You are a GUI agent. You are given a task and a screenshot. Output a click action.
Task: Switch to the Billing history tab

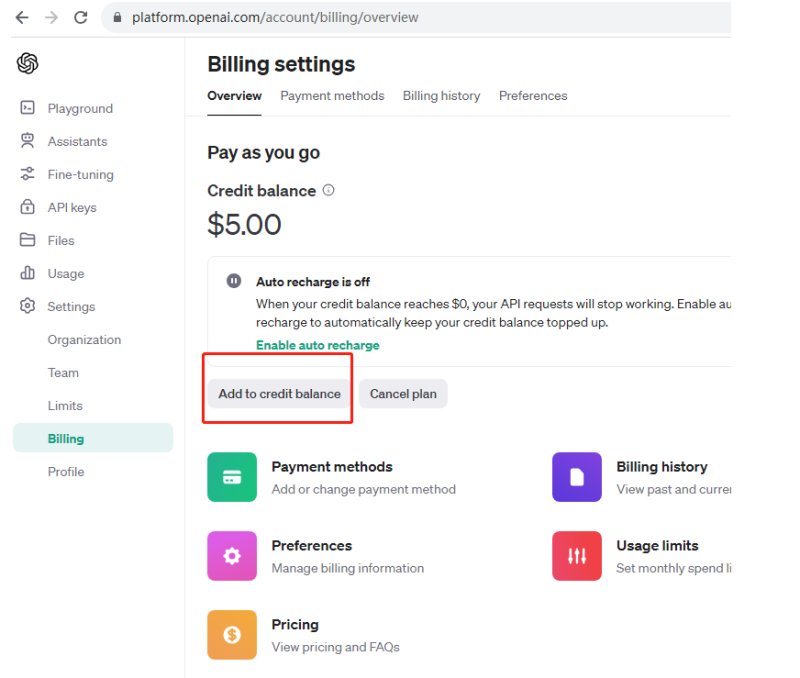(441, 95)
